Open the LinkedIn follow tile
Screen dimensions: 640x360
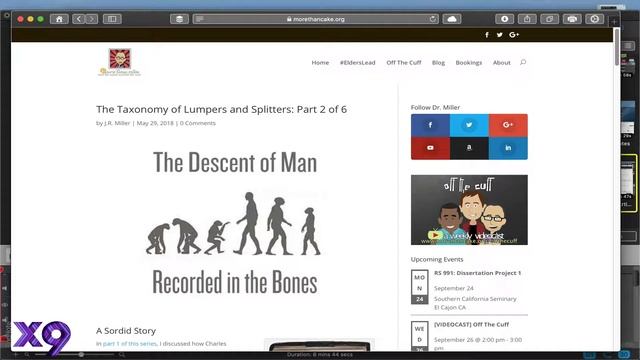point(508,148)
